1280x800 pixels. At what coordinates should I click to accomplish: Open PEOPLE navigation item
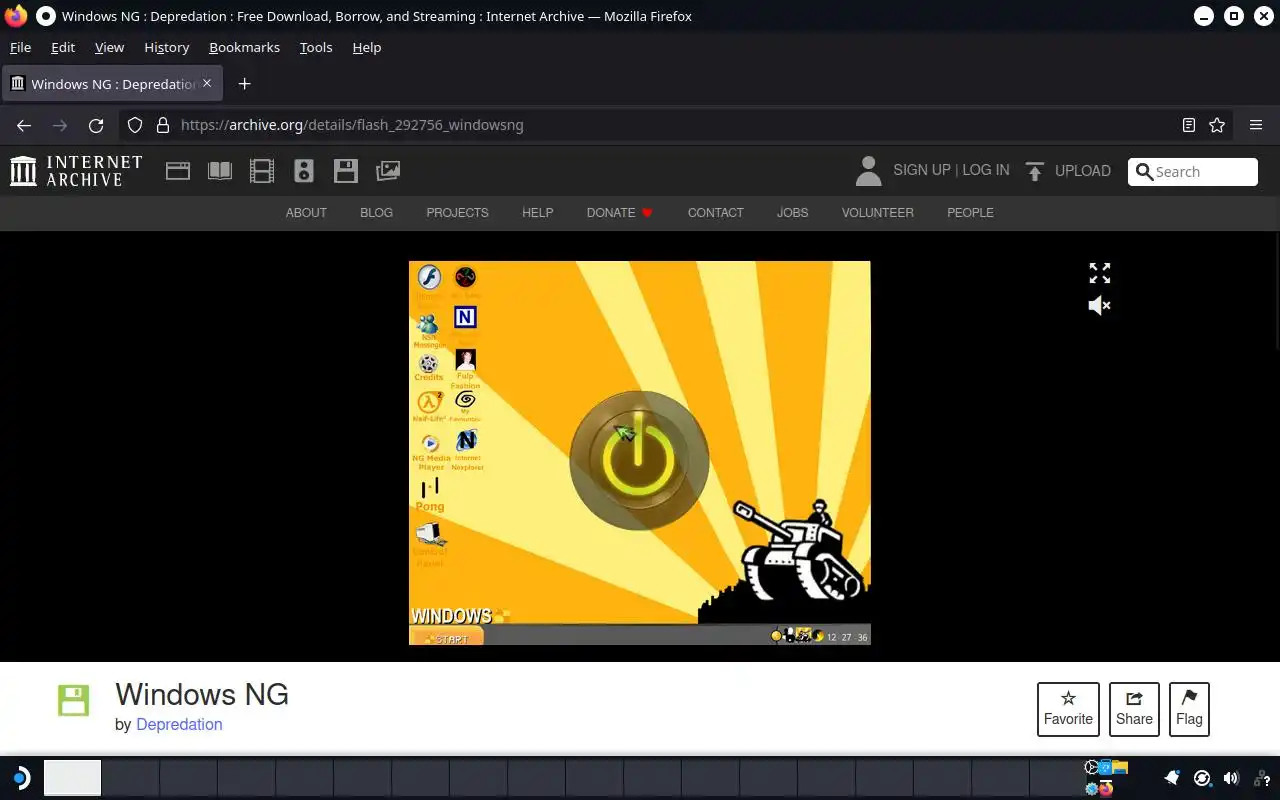tap(970, 213)
